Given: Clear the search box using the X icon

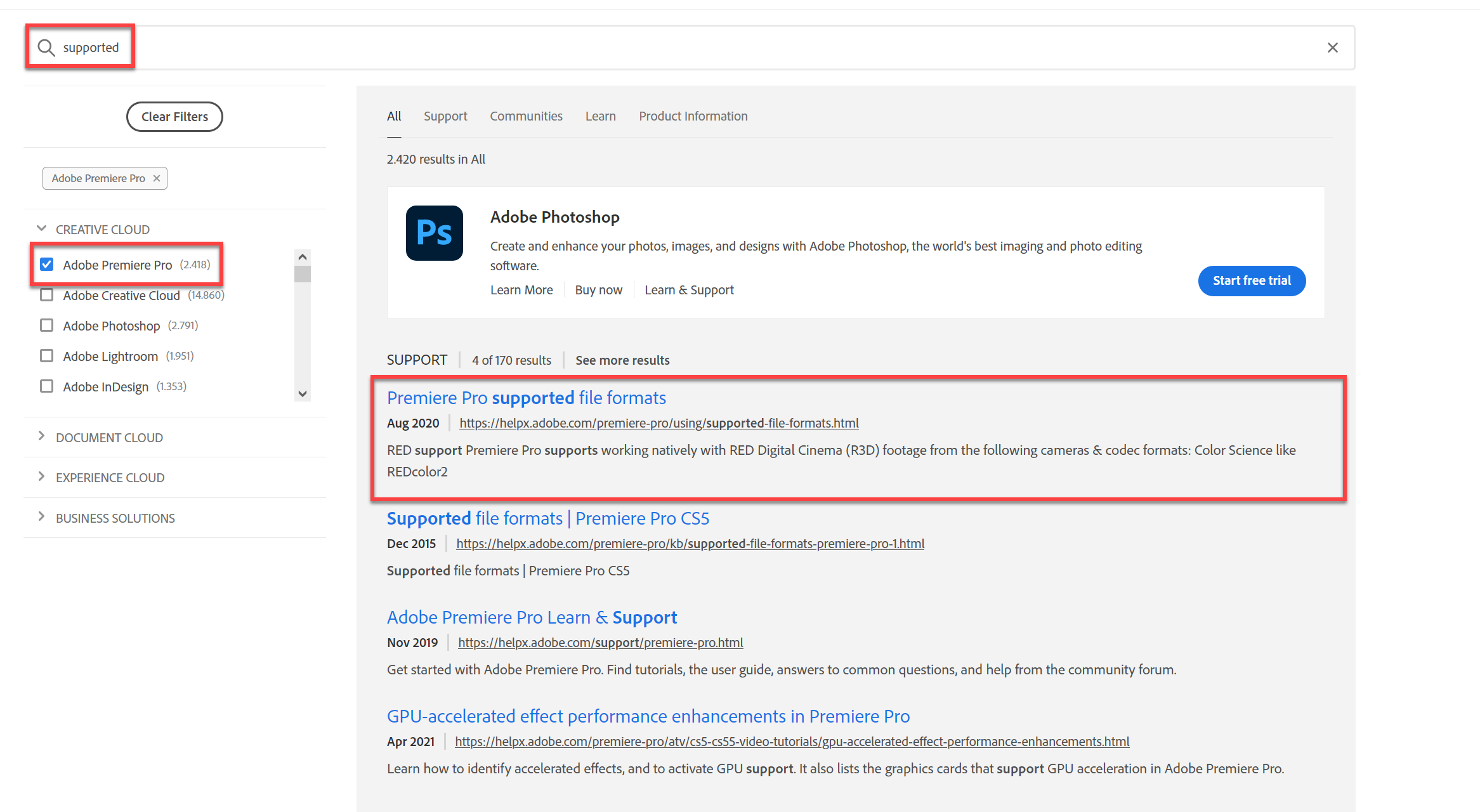Looking at the screenshot, I should pos(1332,47).
